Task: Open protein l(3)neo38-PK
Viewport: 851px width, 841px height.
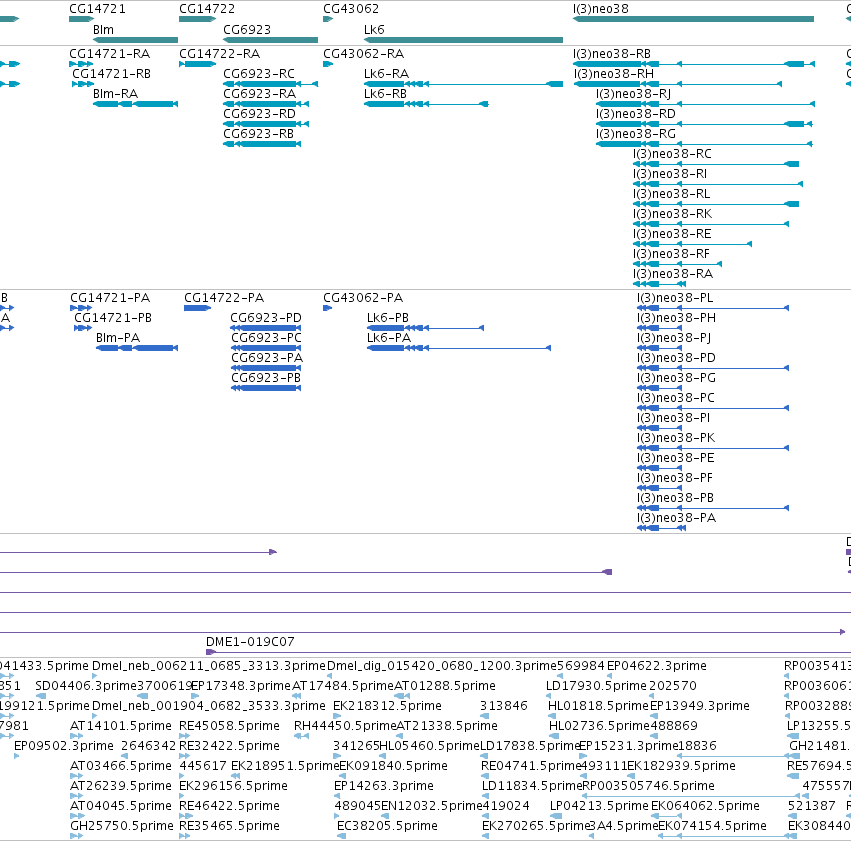Action: (x=676, y=438)
